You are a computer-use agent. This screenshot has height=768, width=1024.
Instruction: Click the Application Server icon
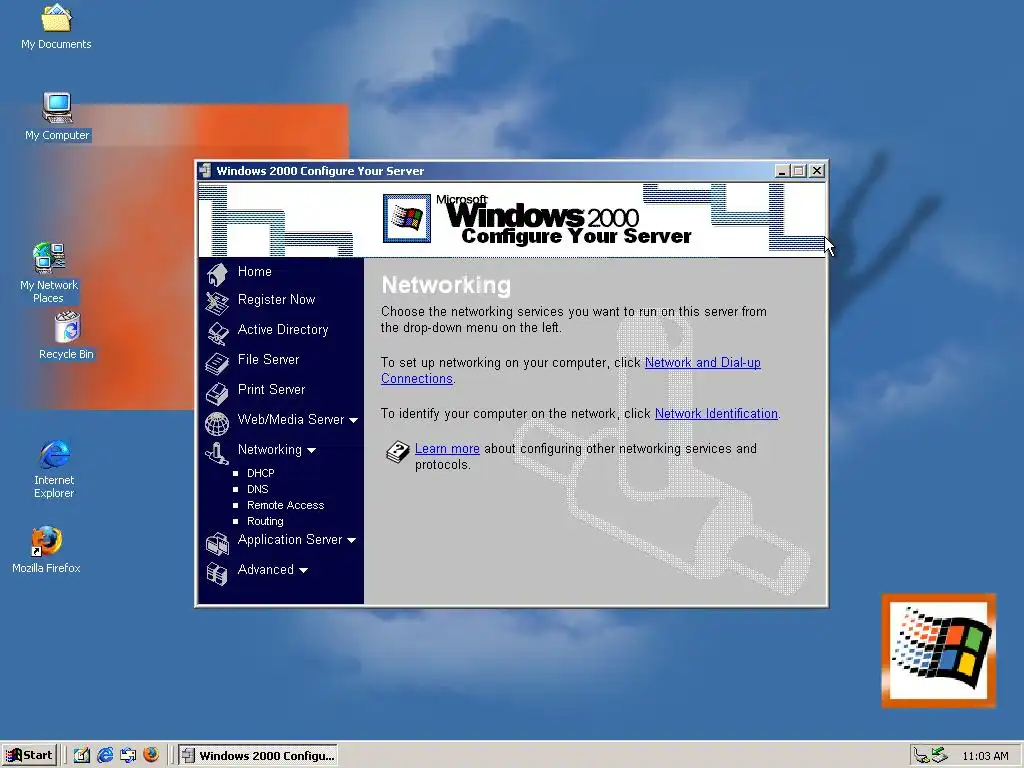217,543
